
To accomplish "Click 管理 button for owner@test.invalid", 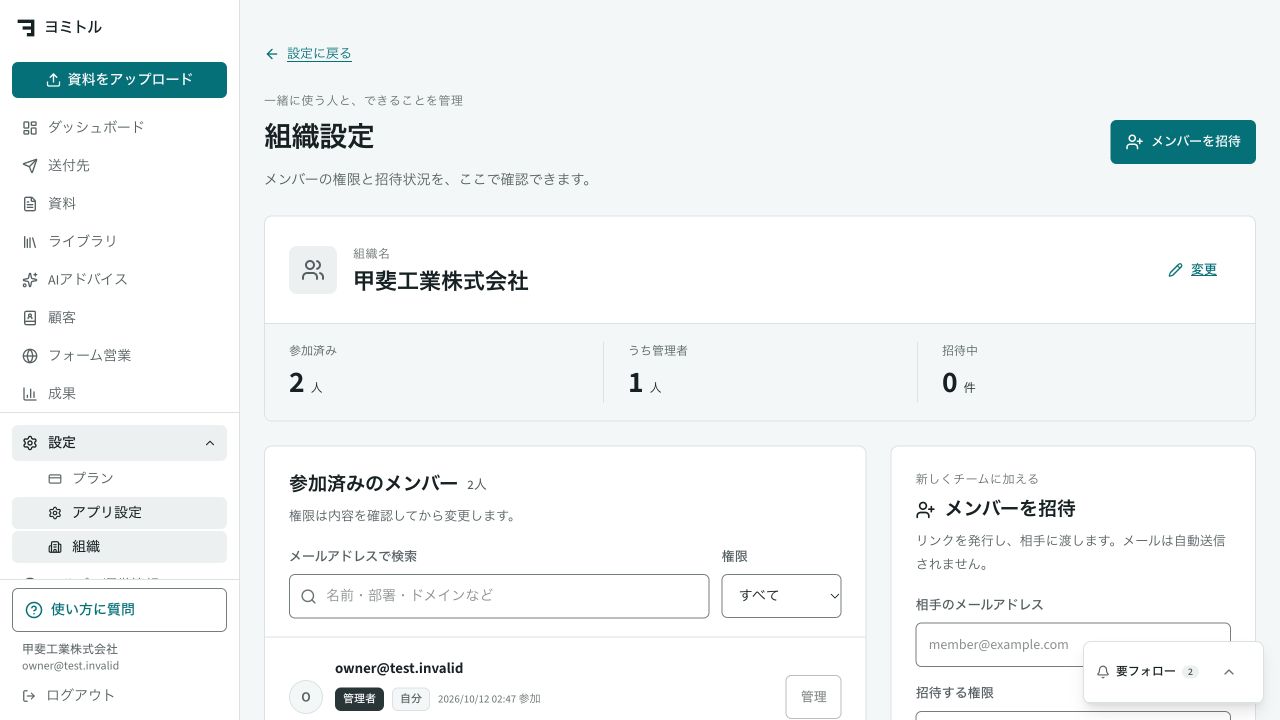I will (814, 697).
